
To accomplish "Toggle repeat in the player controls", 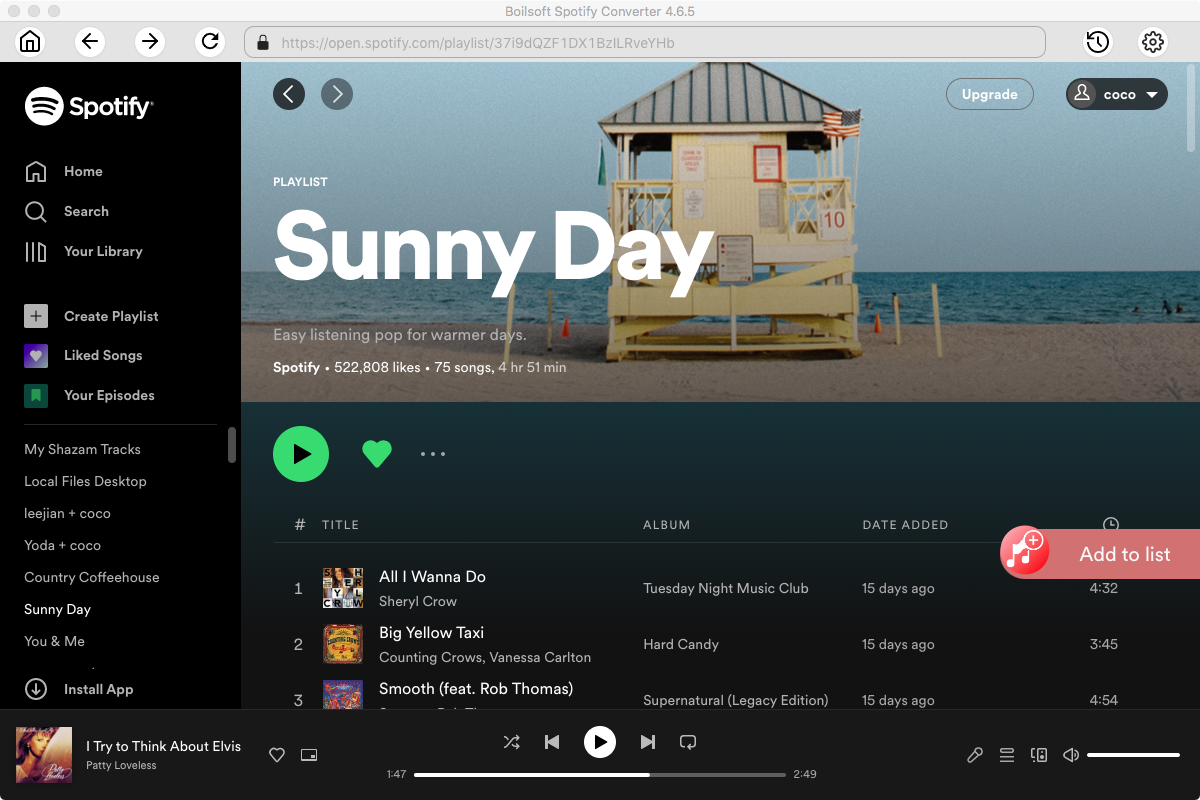I will pos(688,742).
